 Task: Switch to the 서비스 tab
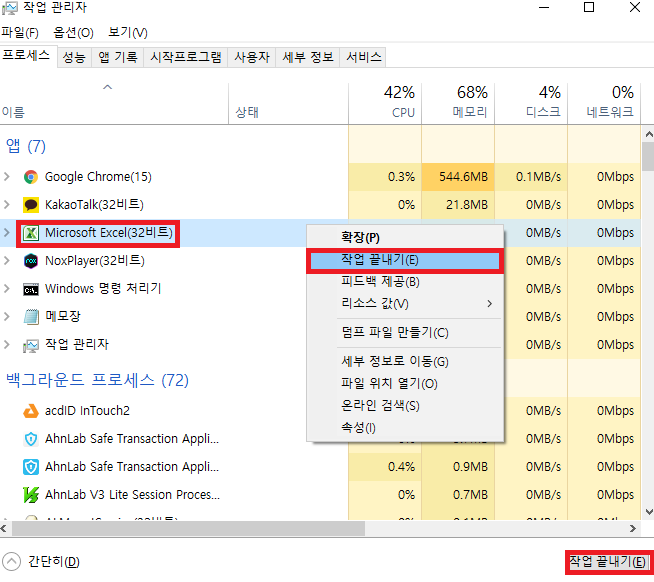click(364, 57)
